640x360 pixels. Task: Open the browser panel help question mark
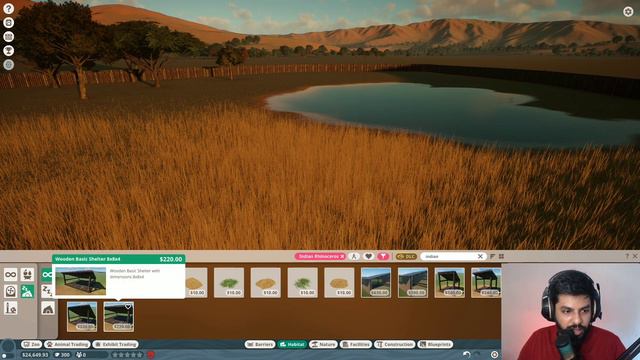[x=627, y=256]
